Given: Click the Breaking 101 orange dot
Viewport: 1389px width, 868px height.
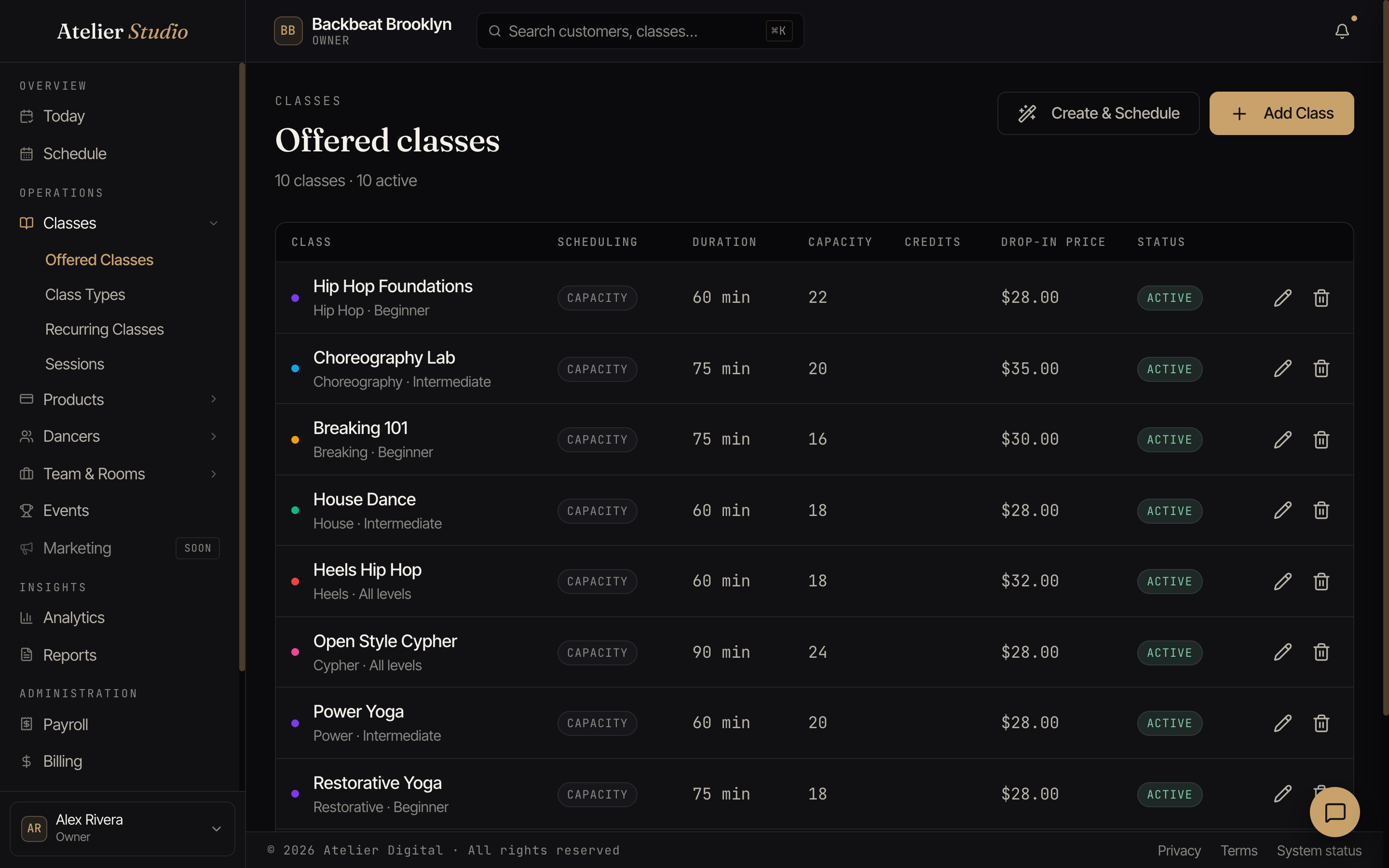Looking at the screenshot, I should [295, 440].
